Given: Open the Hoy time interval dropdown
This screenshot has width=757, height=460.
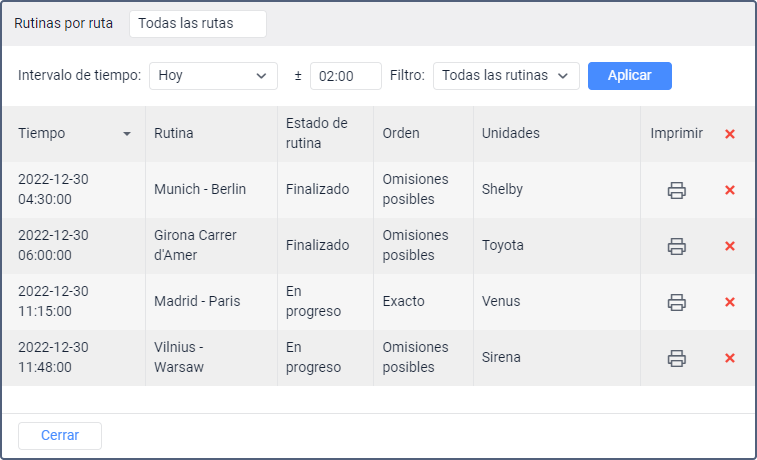Looking at the screenshot, I should [x=213, y=76].
